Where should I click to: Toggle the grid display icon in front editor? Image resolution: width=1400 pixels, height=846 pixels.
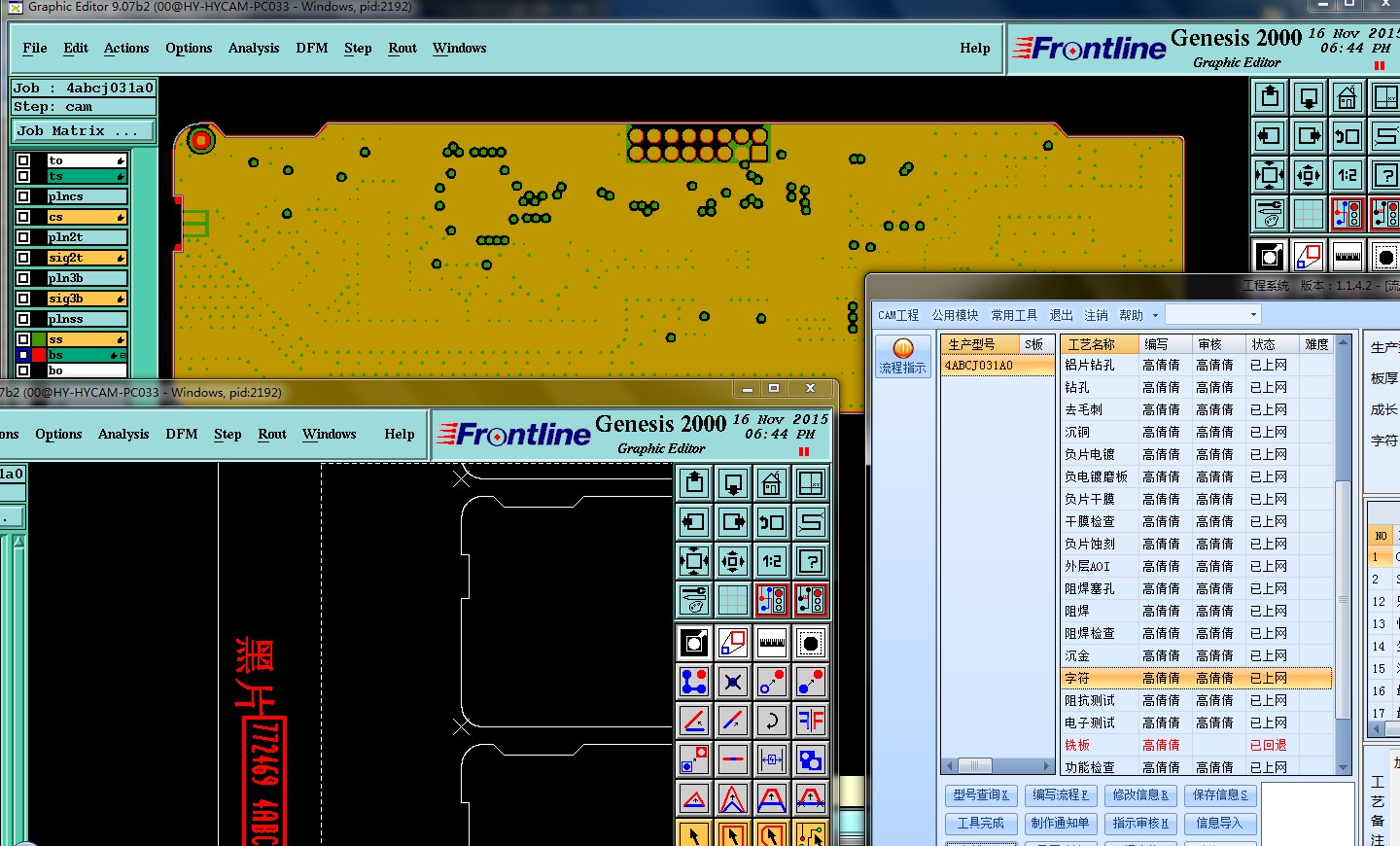pos(733,600)
